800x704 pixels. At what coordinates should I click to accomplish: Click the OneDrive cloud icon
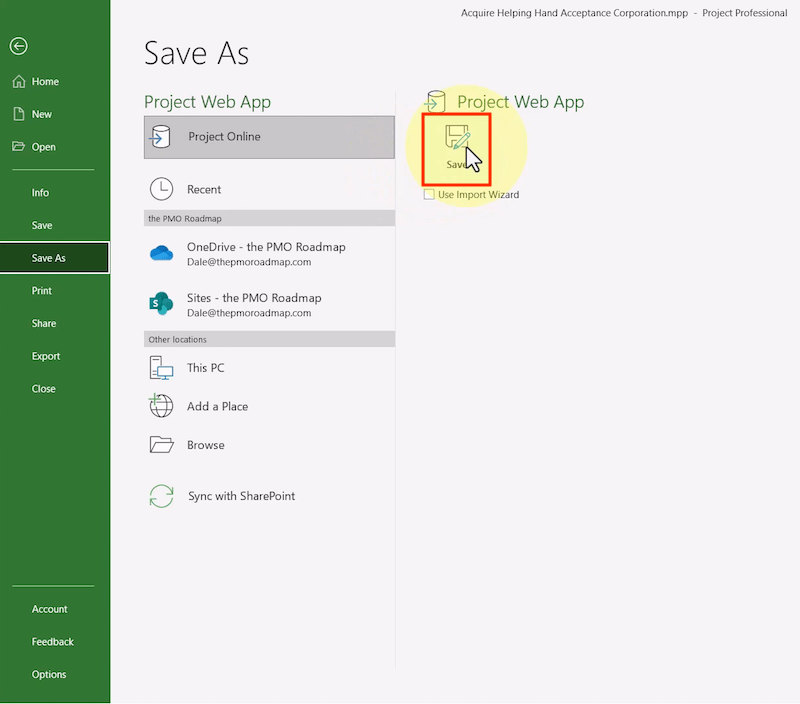[x=161, y=254]
